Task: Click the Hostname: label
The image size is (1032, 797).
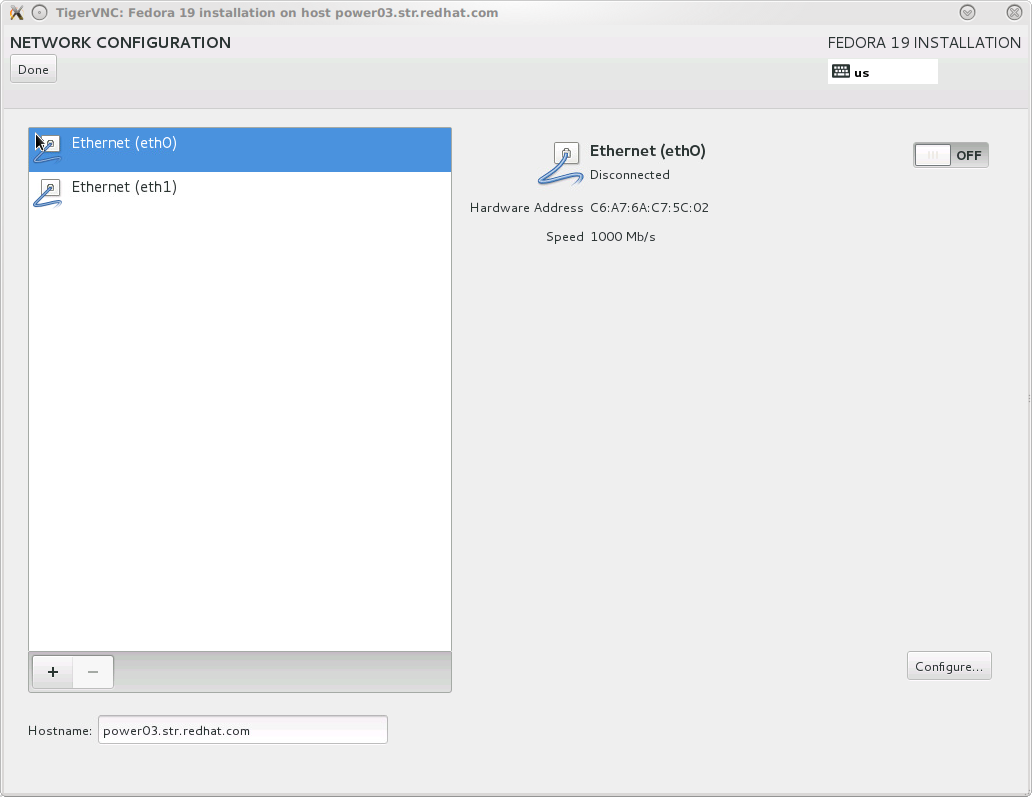Action: [60, 731]
